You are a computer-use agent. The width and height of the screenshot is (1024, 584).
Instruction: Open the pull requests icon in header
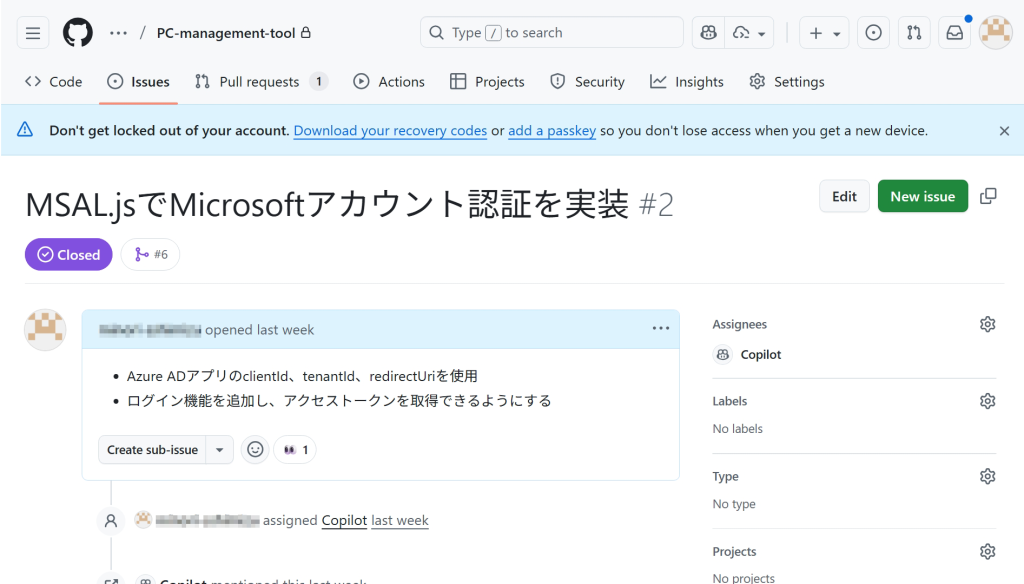(914, 33)
